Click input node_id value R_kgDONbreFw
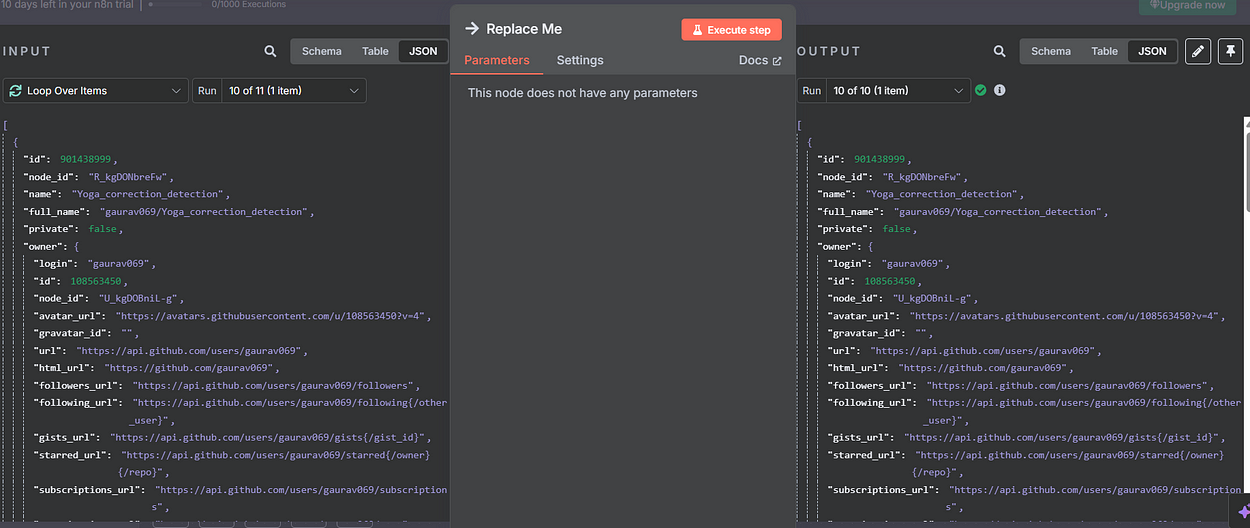Viewport: 1250px width, 528px height. [130, 177]
